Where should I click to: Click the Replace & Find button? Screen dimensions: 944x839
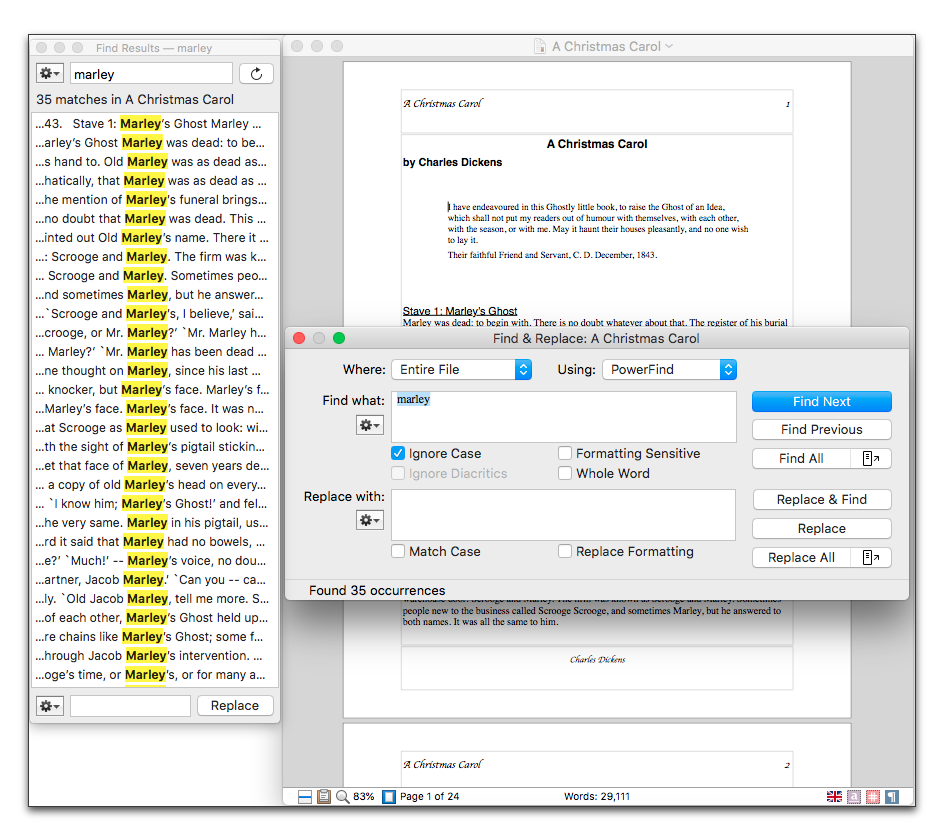click(x=822, y=500)
